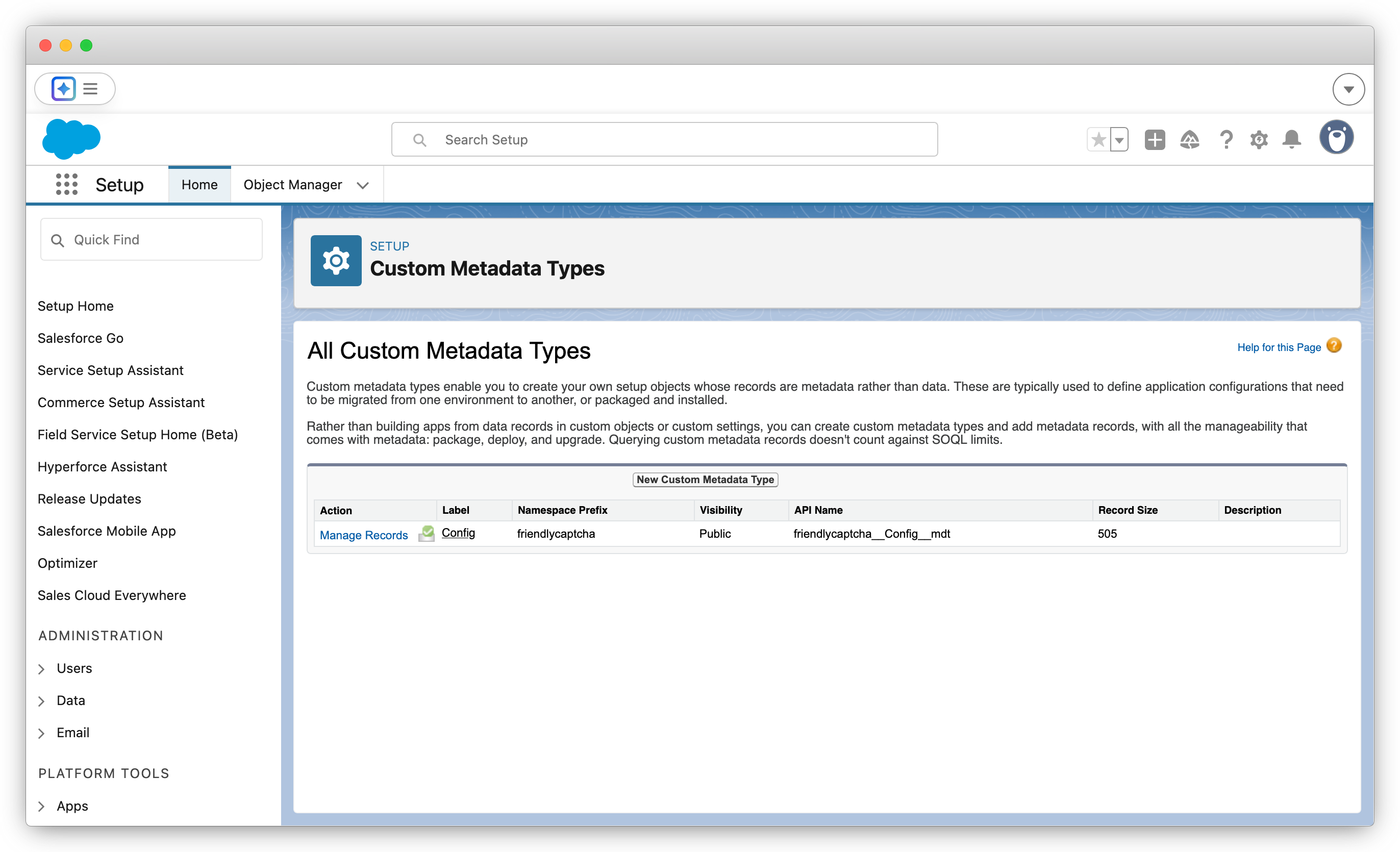The height and width of the screenshot is (852, 1400).
Task: Open the Salesforce cloud logo home
Action: (71, 139)
